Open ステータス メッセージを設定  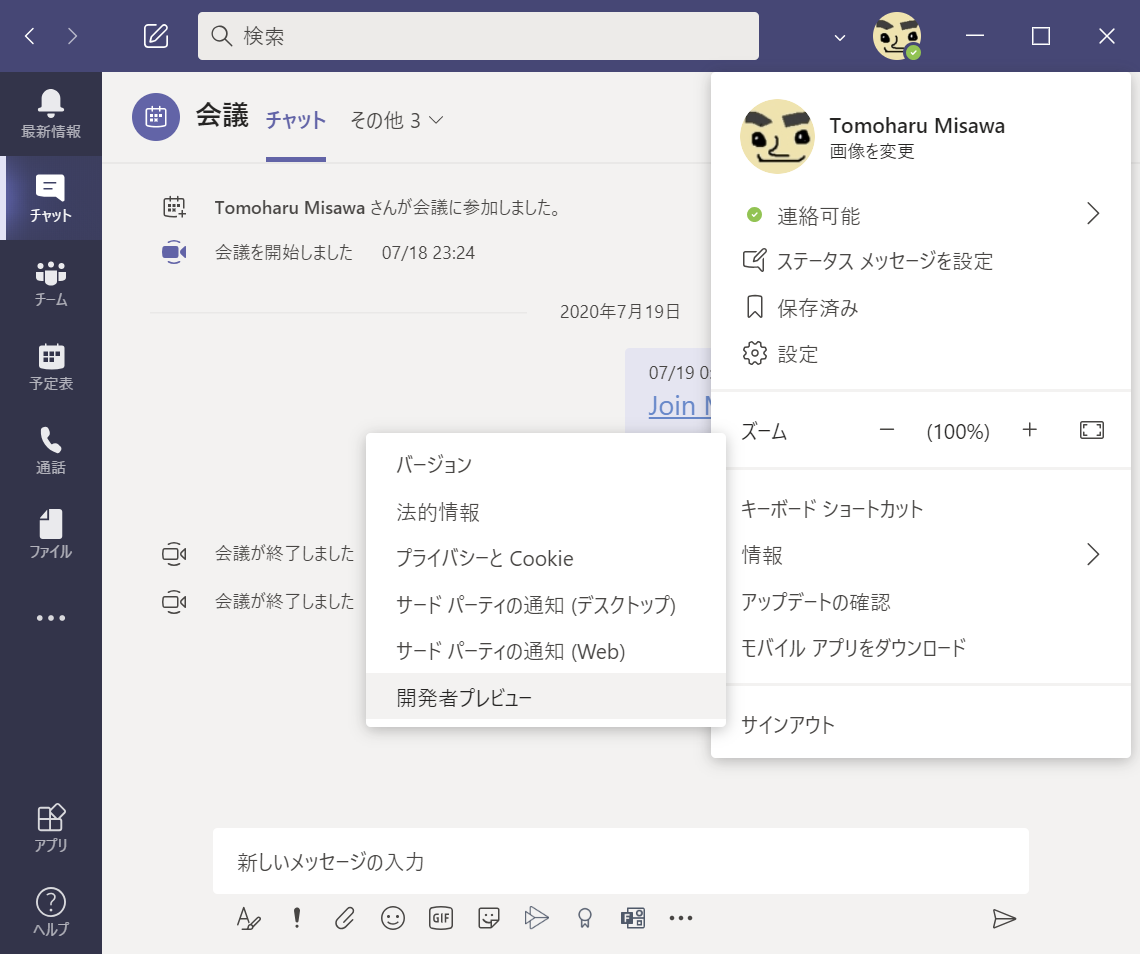920,261
